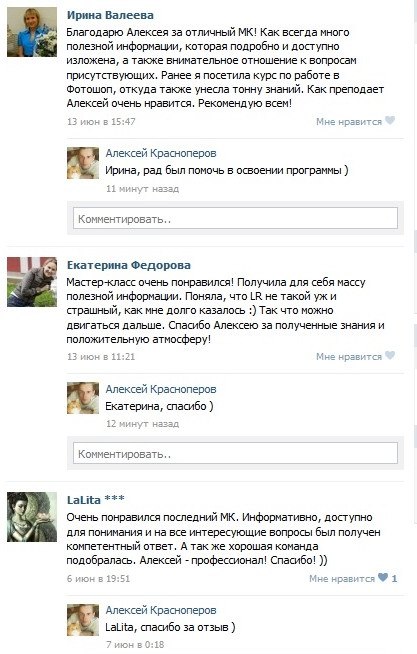Click heart icon on Екатерина Федорова's post
The height and width of the screenshot is (654, 417).
click(389, 356)
